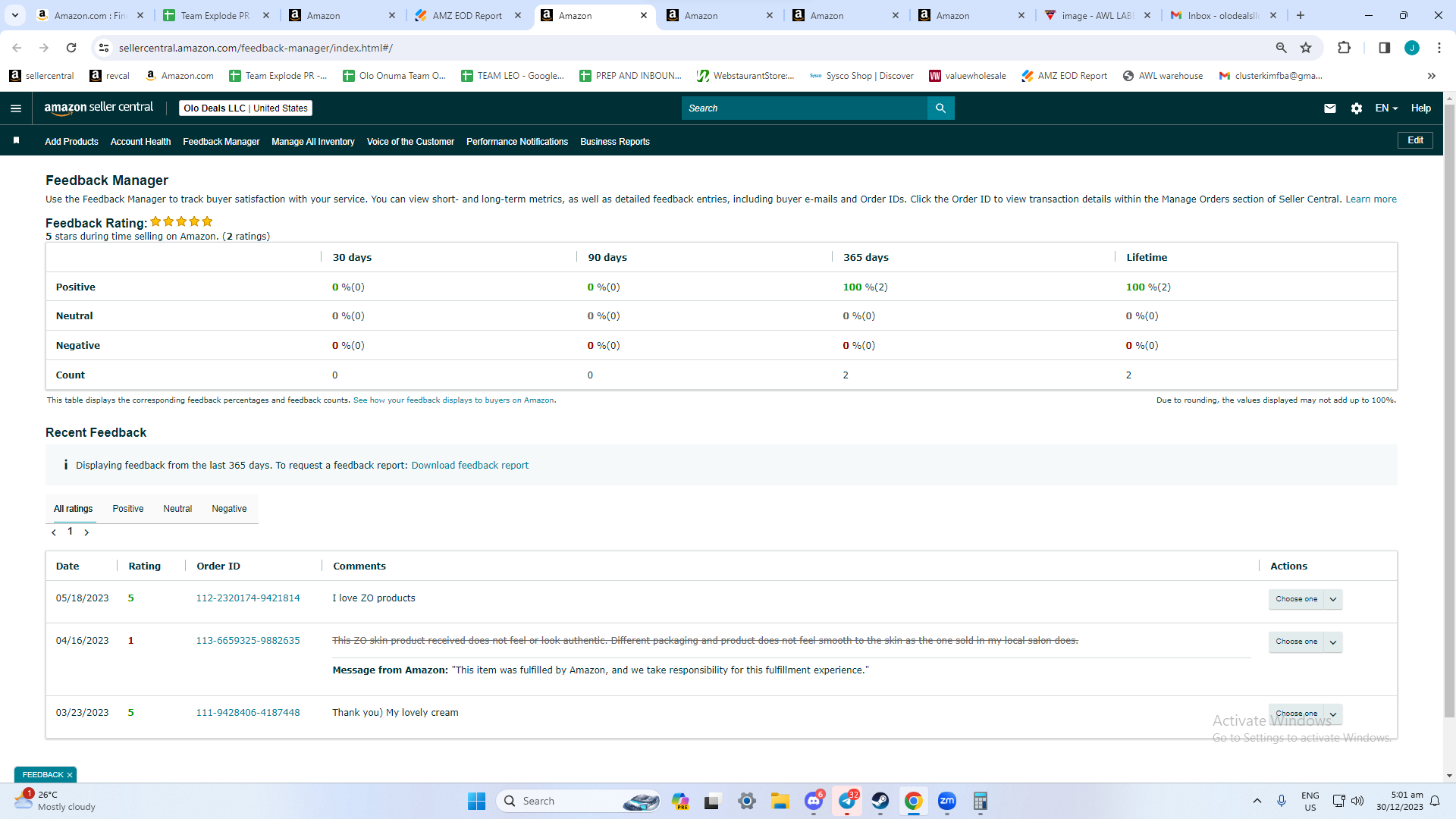This screenshot has width=1456, height=819.
Task: Bookmark this page with star icon
Action: (1306, 48)
